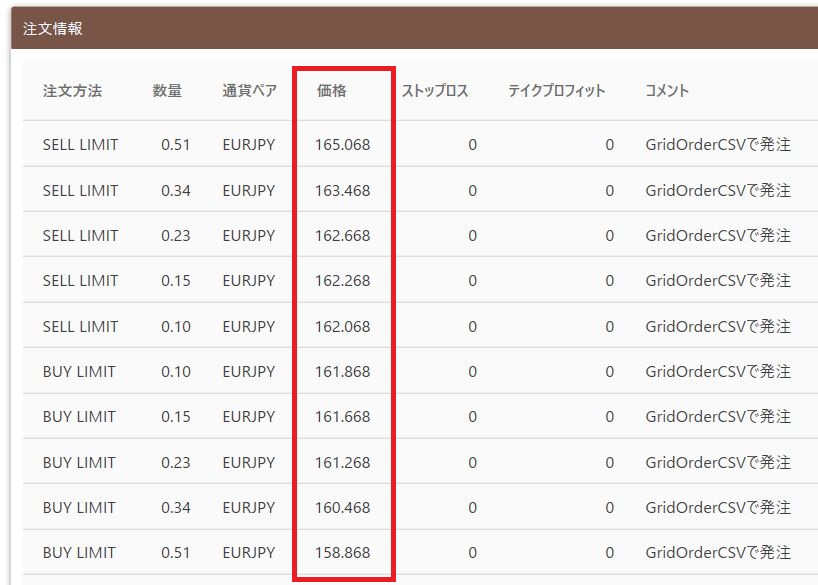The image size is (818, 585).
Task: Click quantity 0.34 in the 163.468 row
Action: tap(175, 190)
